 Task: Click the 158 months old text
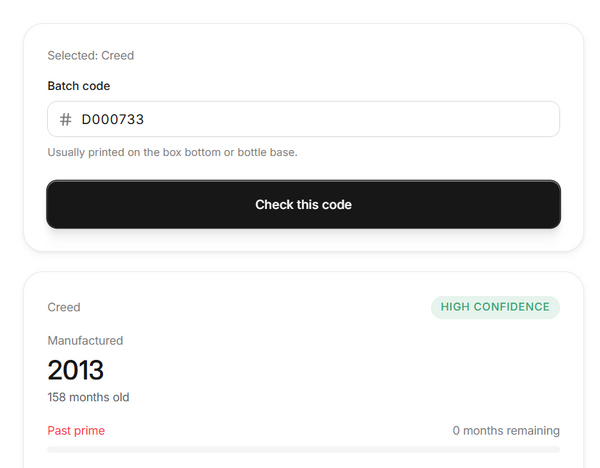tap(88, 397)
